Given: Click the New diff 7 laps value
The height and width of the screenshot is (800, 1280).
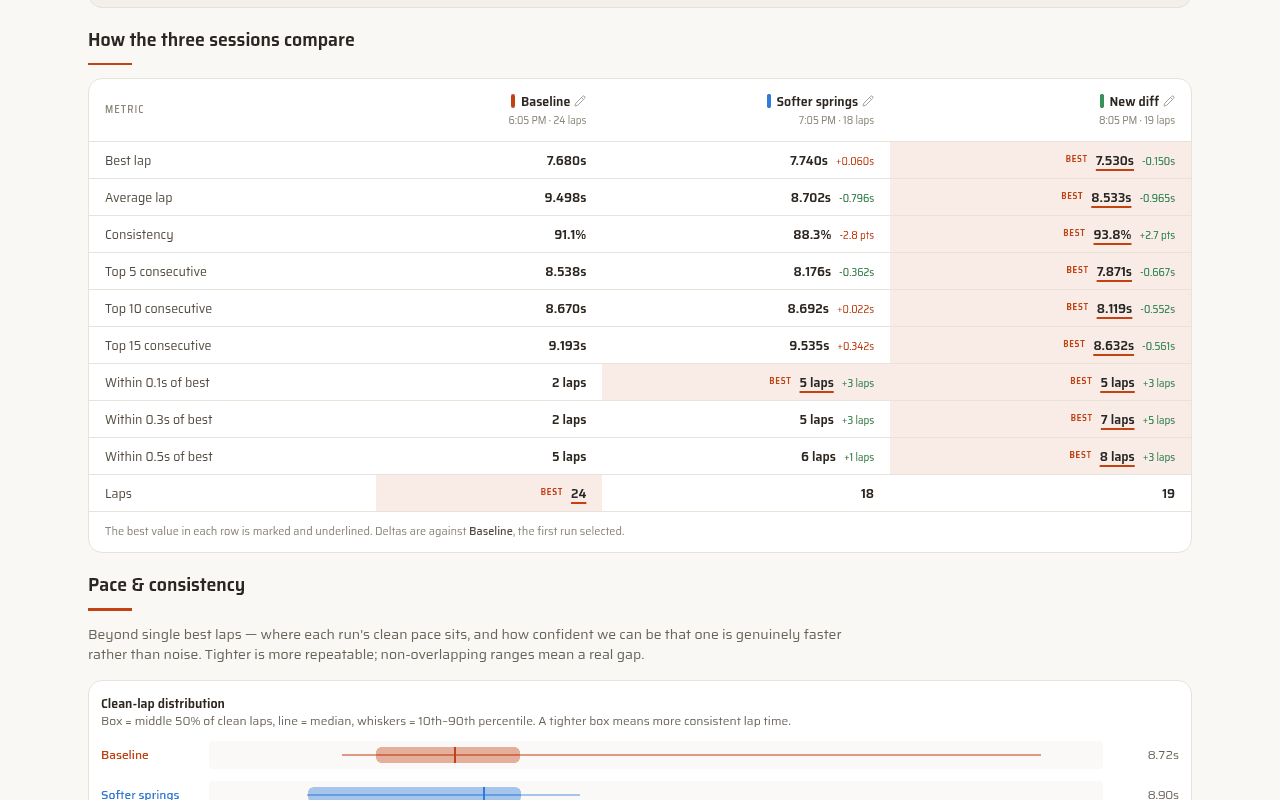Looking at the screenshot, I should click(x=1117, y=419).
